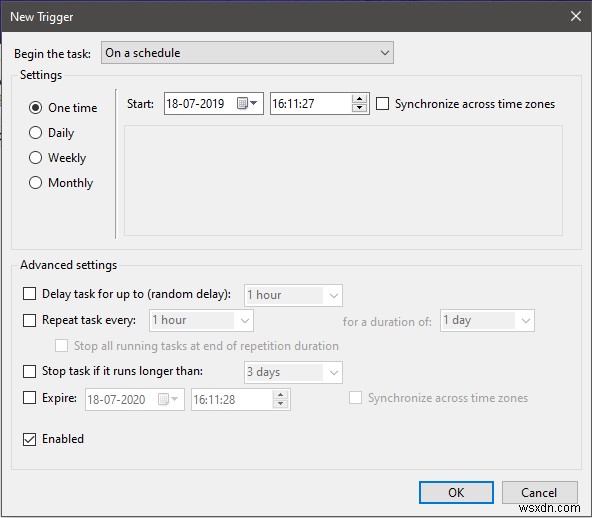Enable the Expire checkbox
The height and width of the screenshot is (518, 592).
pyautogui.click(x=29, y=398)
